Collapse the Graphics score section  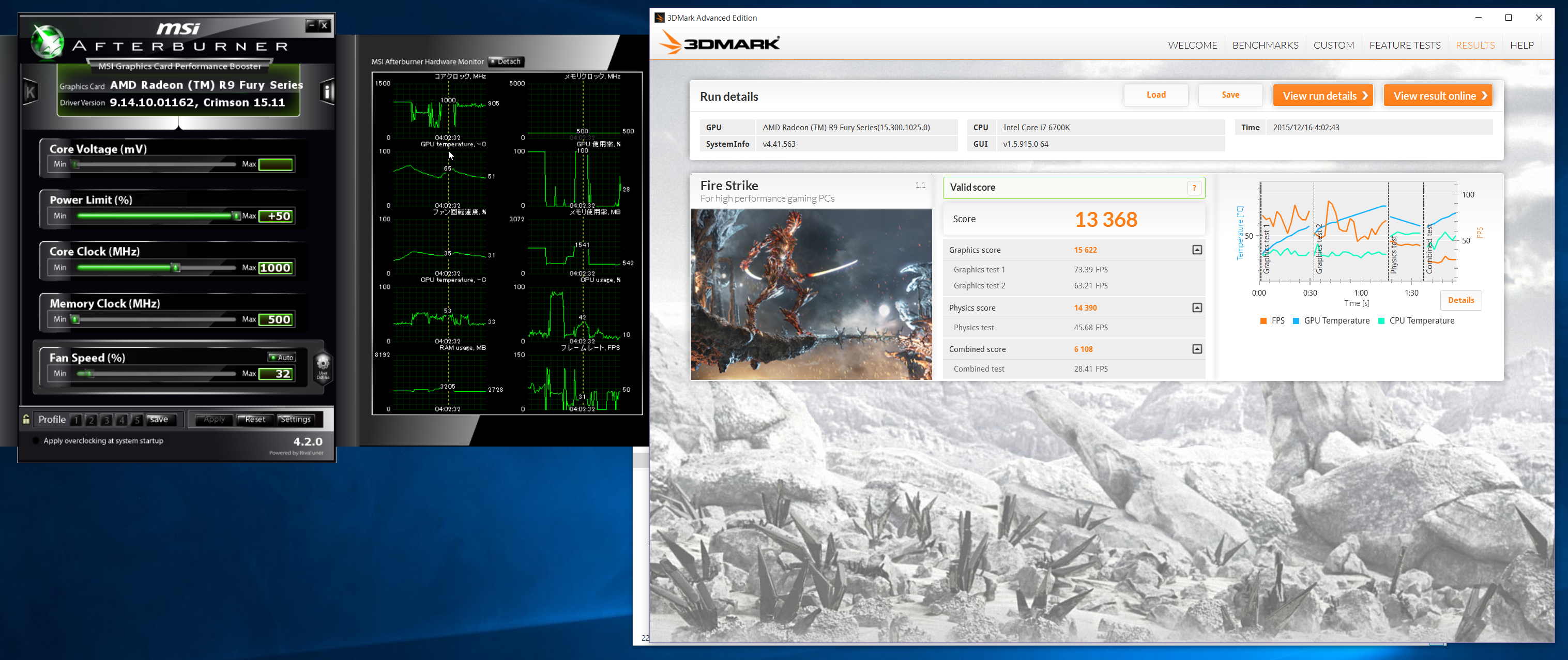point(1197,250)
